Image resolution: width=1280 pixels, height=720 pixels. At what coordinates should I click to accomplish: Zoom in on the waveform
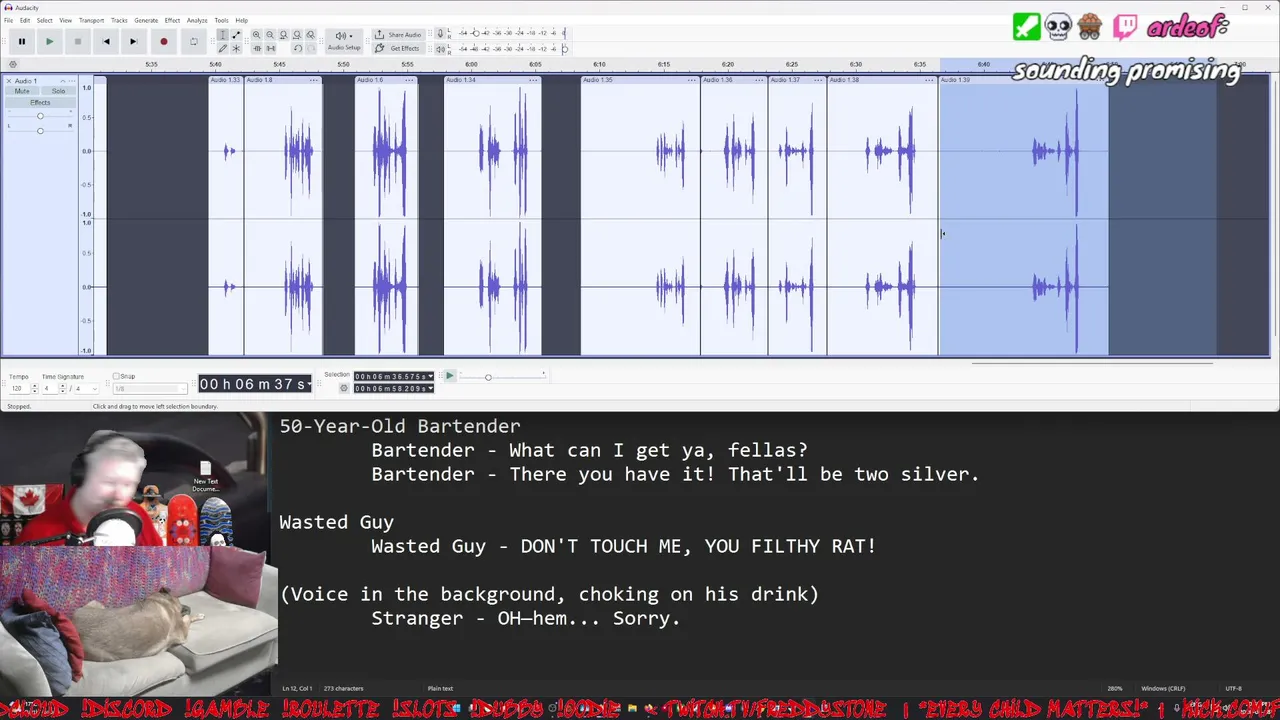pyautogui.click(x=256, y=35)
